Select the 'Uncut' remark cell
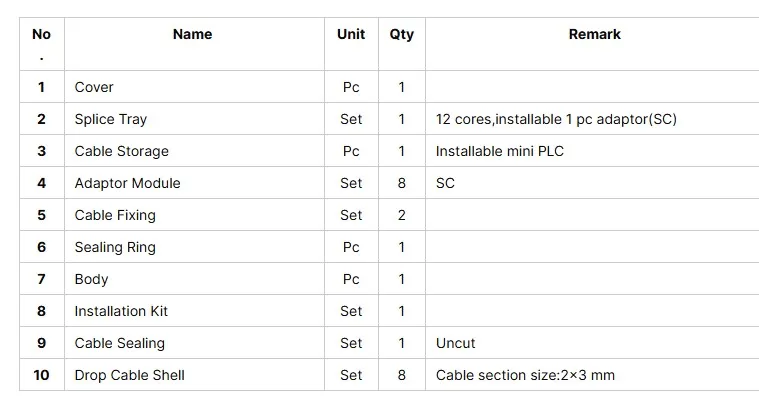 coord(456,343)
